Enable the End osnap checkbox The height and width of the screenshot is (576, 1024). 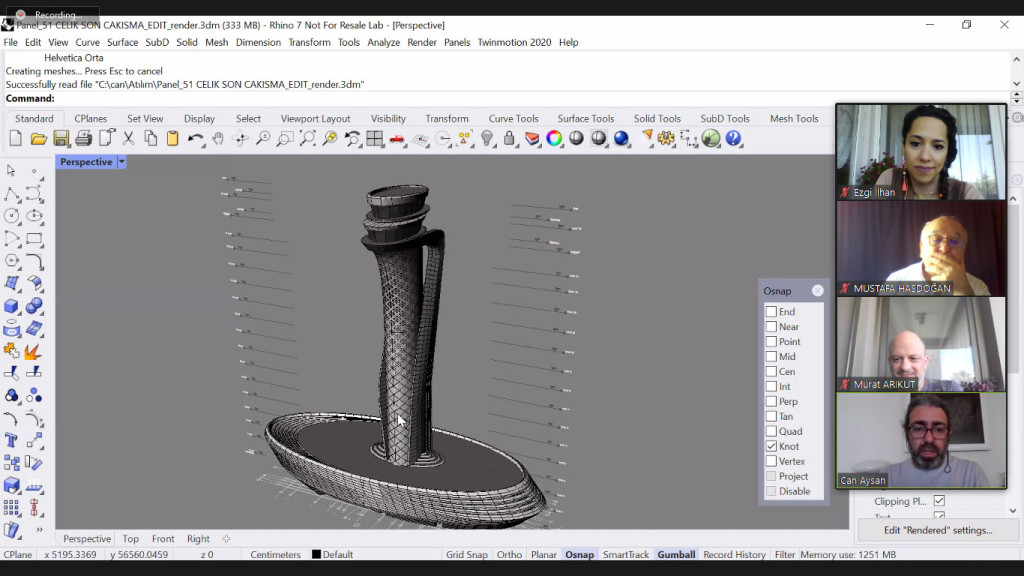point(771,312)
